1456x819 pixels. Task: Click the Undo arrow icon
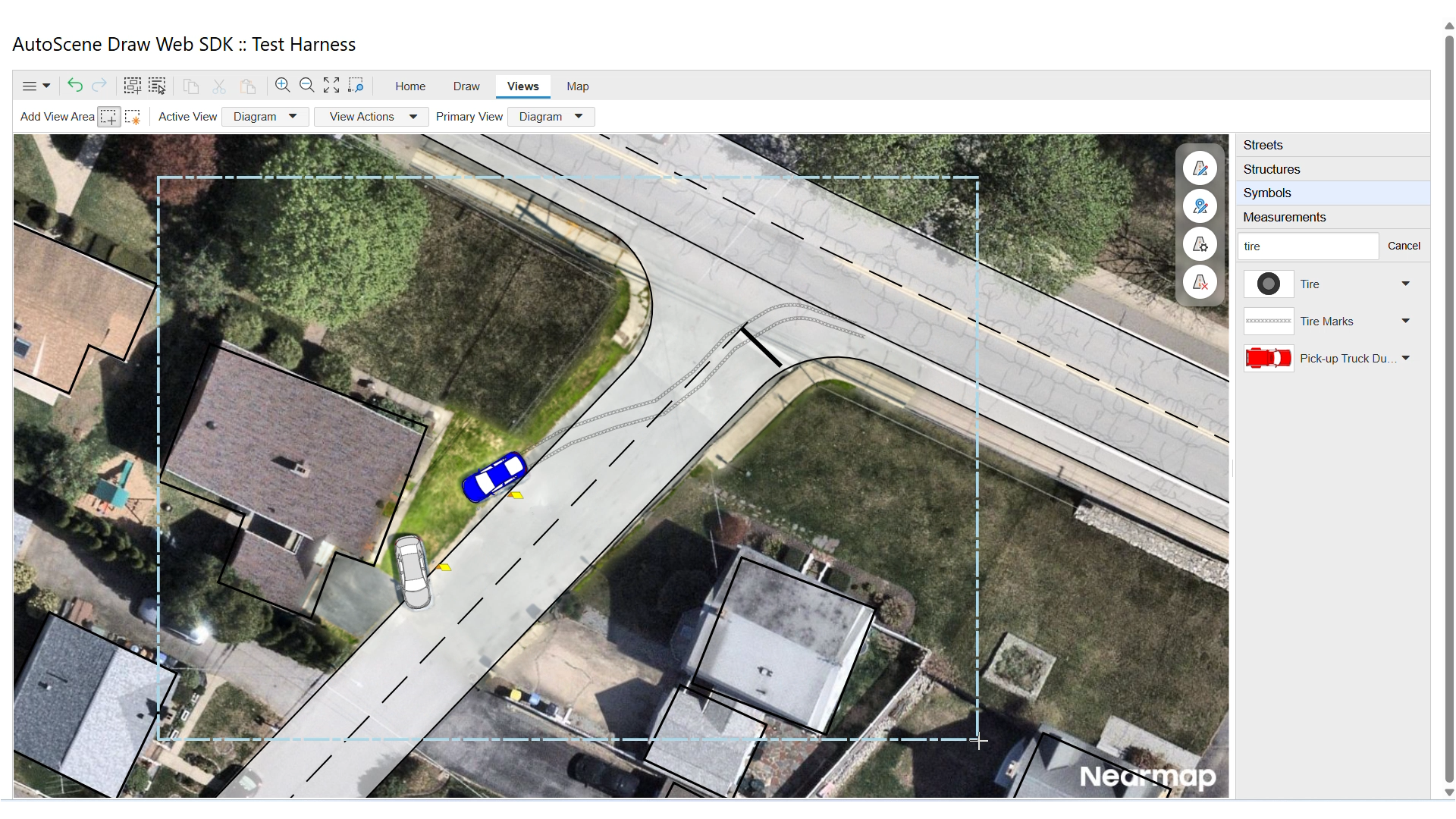tap(74, 86)
